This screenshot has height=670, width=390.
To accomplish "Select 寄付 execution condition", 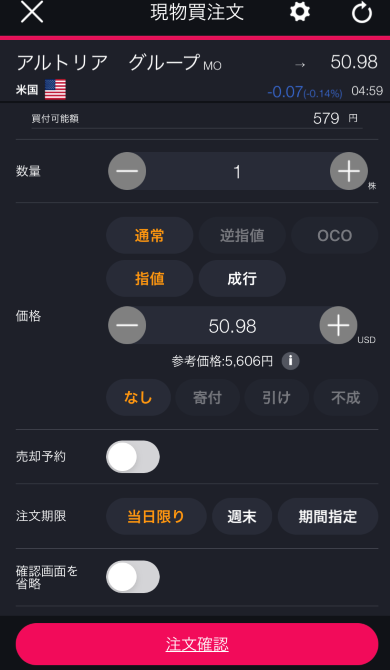I will click(208, 398).
